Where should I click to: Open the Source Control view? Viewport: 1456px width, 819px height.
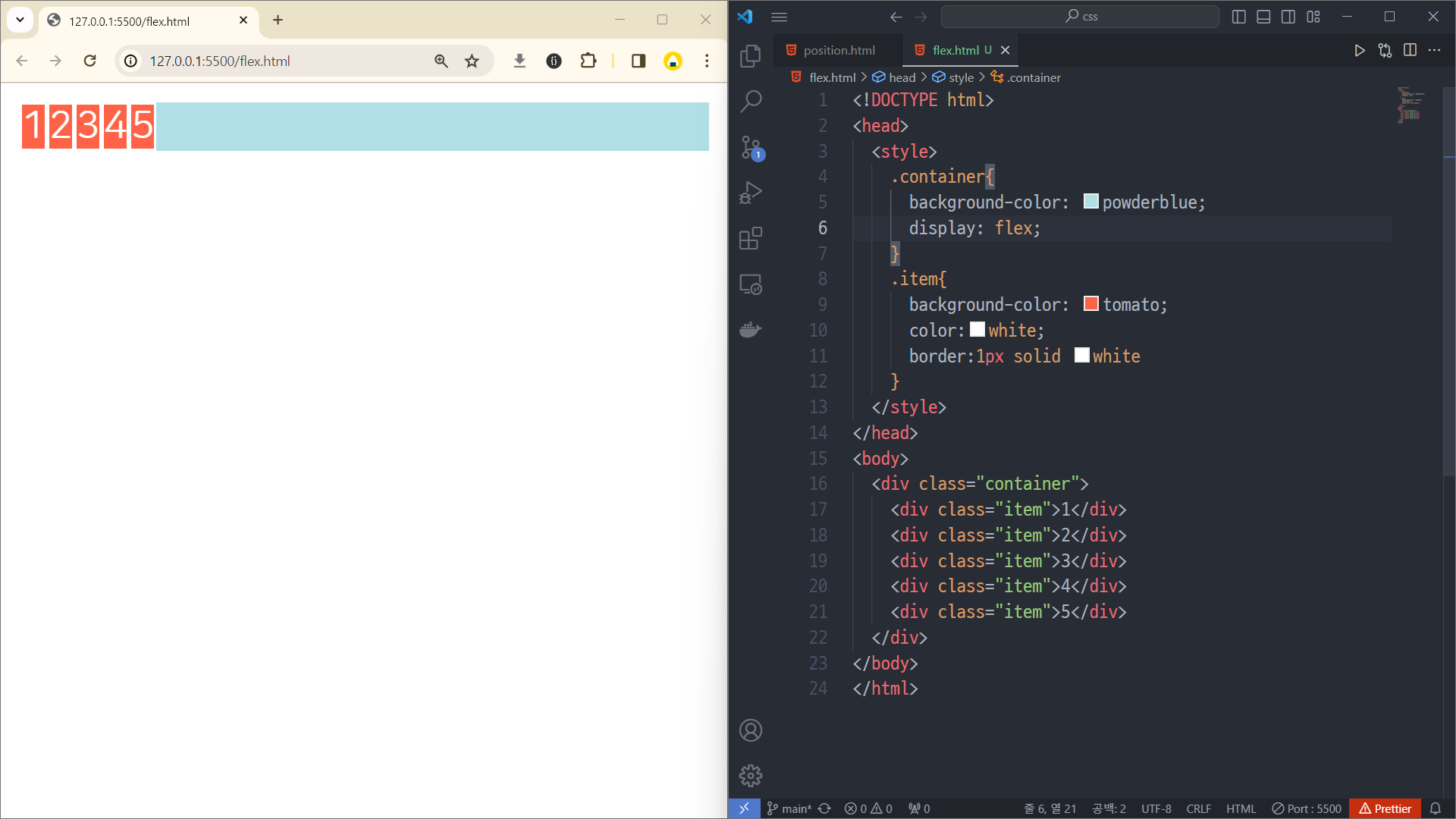click(x=750, y=147)
